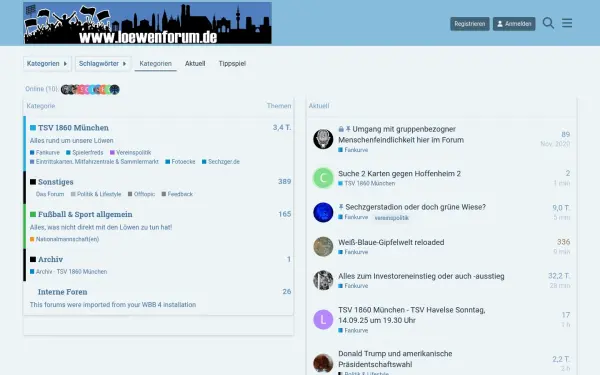Image resolution: width=600 pixels, height=375 pixels.
Task: Open the Fotoecke subcategory
Action: pos(180,162)
